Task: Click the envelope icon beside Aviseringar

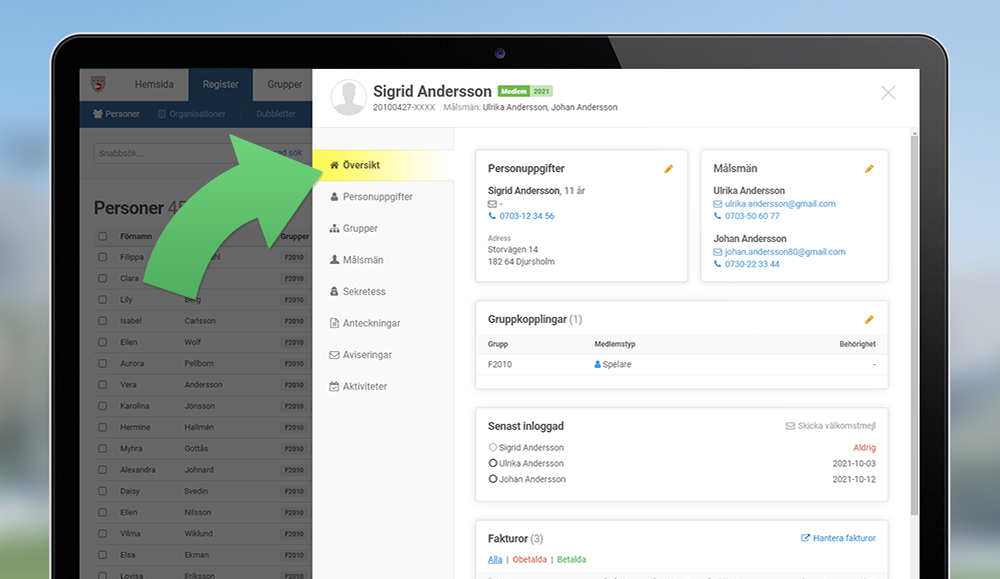Action: (x=334, y=355)
